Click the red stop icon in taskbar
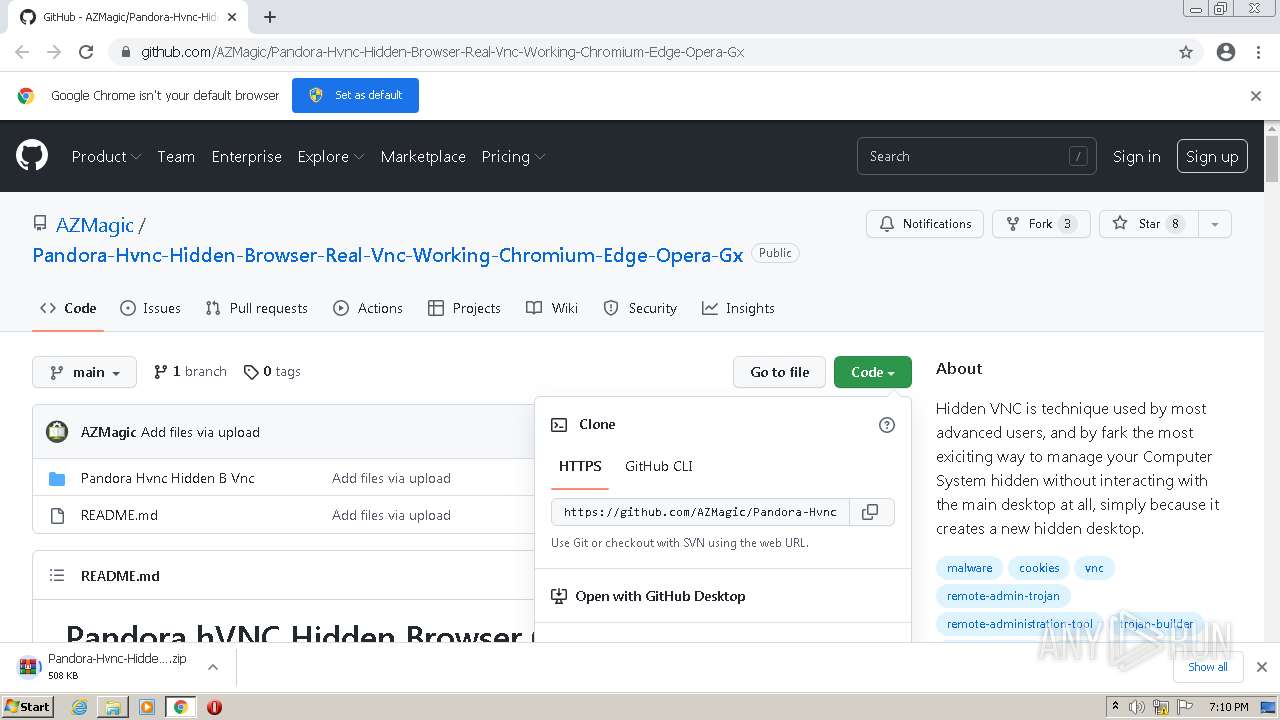Image resolution: width=1280 pixels, height=720 pixels. 214,707
